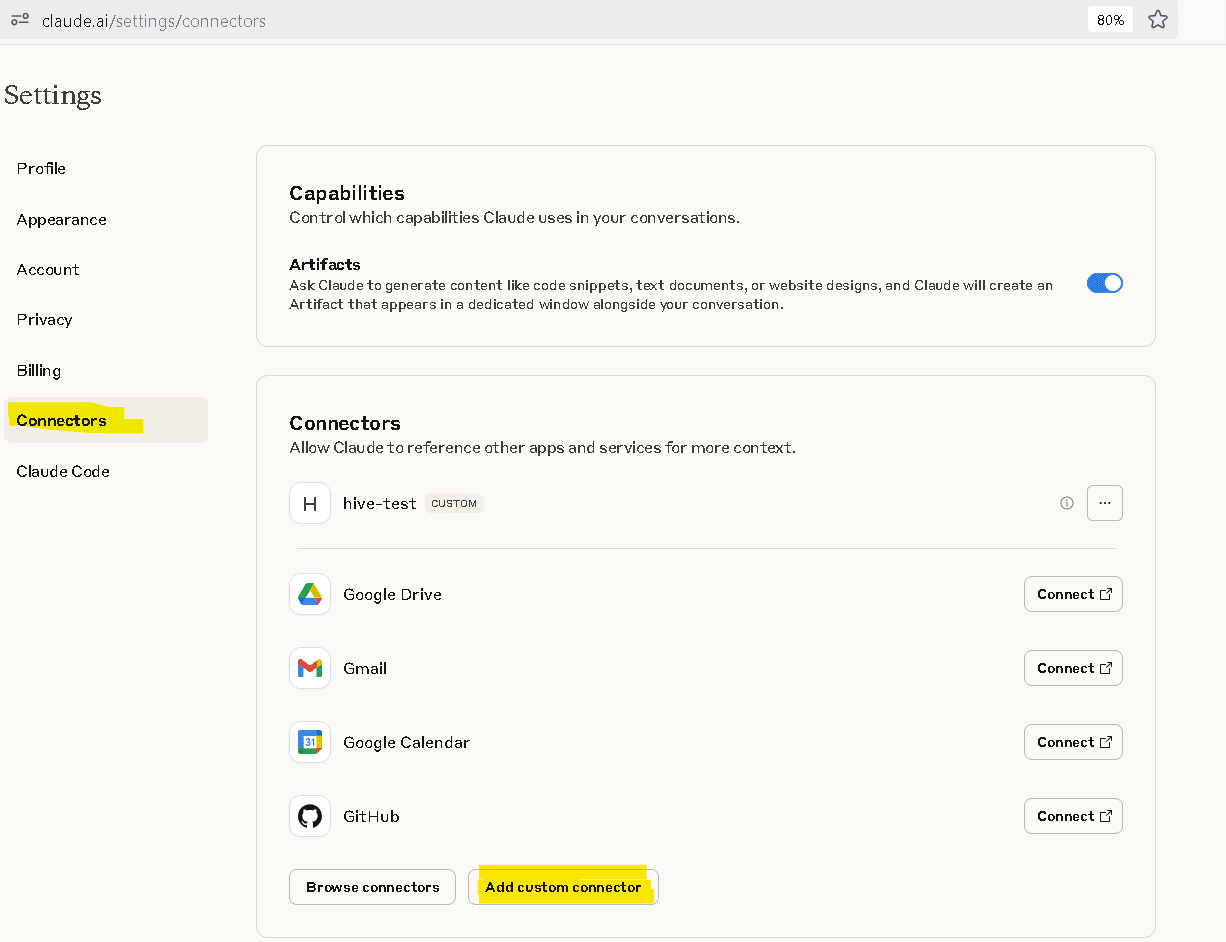
Task: Click the Google Calendar connector icon
Action: click(310, 742)
